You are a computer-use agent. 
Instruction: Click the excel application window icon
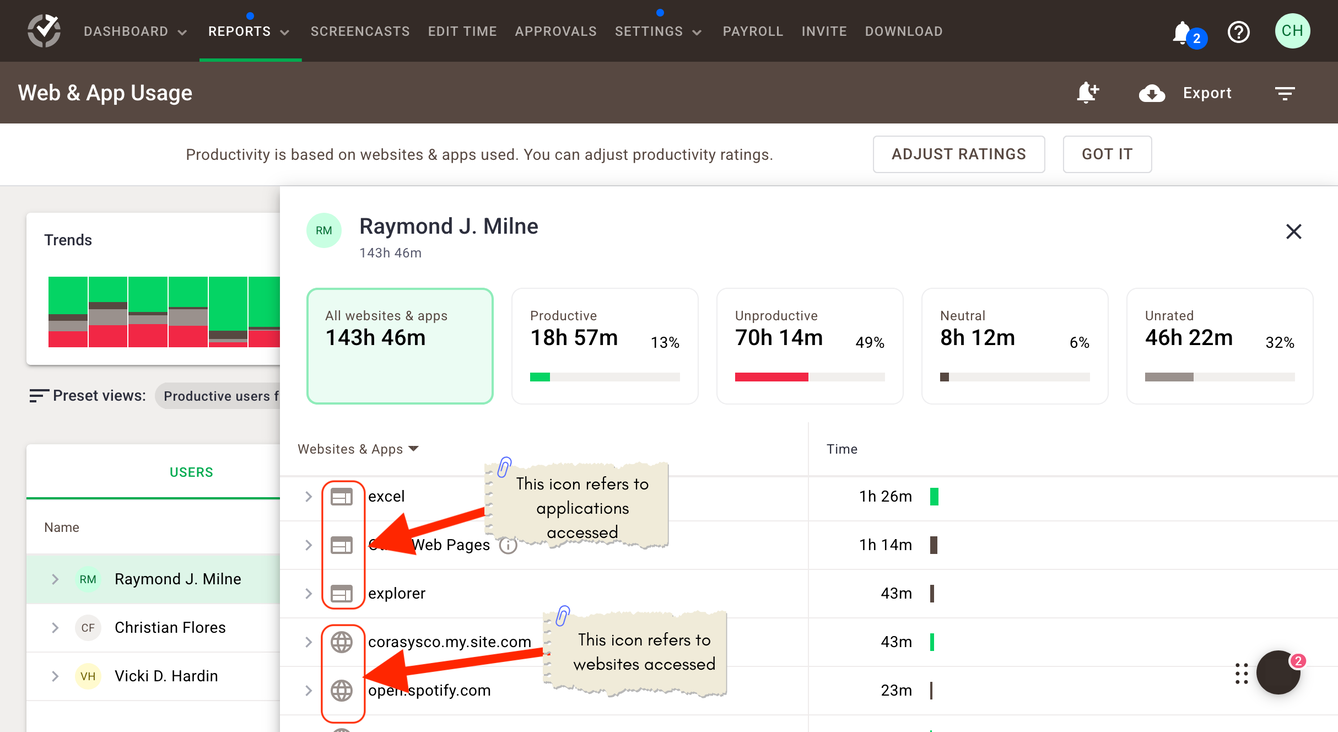(342, 496)
